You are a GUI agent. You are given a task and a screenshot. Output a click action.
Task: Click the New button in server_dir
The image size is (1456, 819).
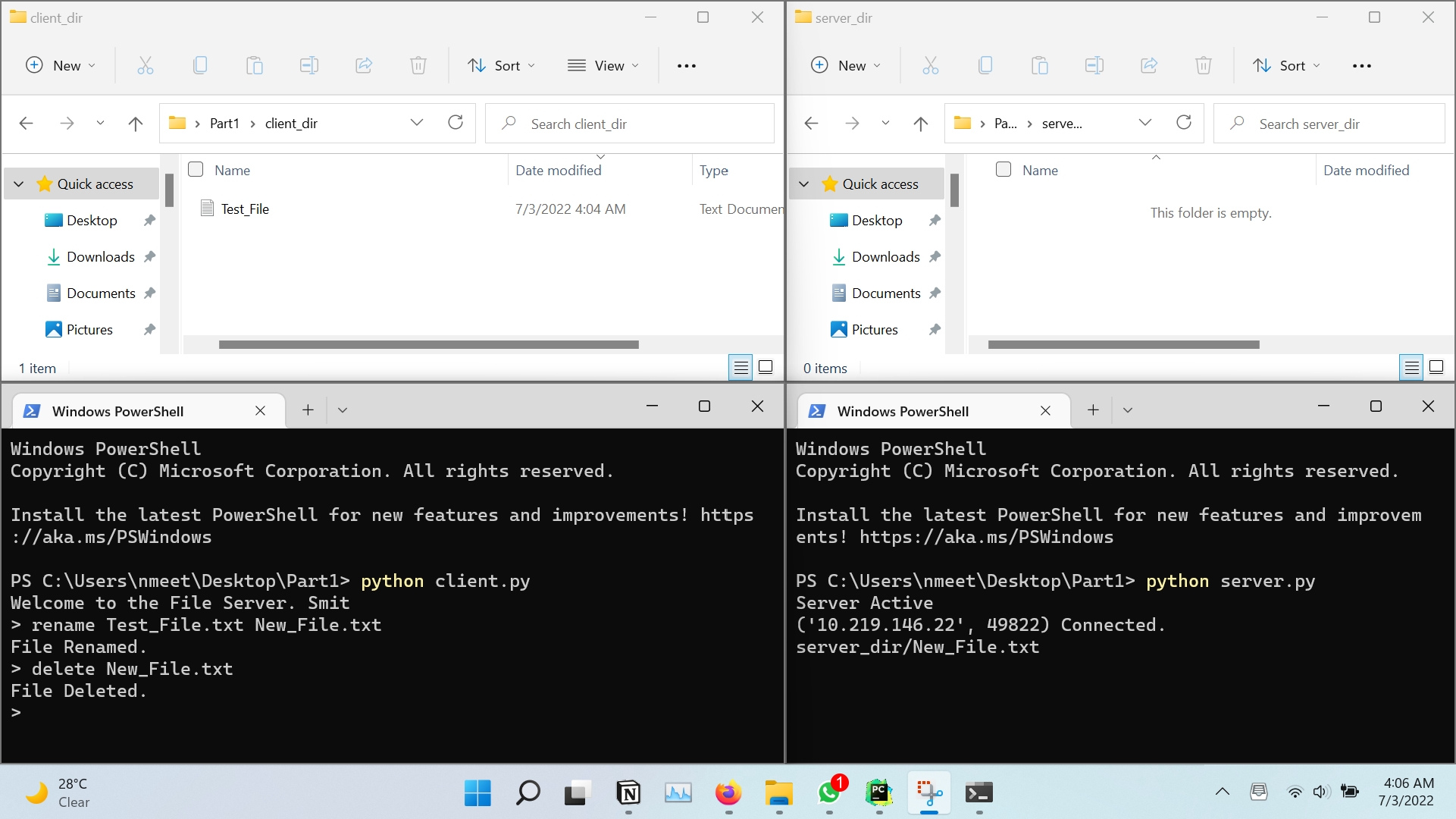click(845, 66)
